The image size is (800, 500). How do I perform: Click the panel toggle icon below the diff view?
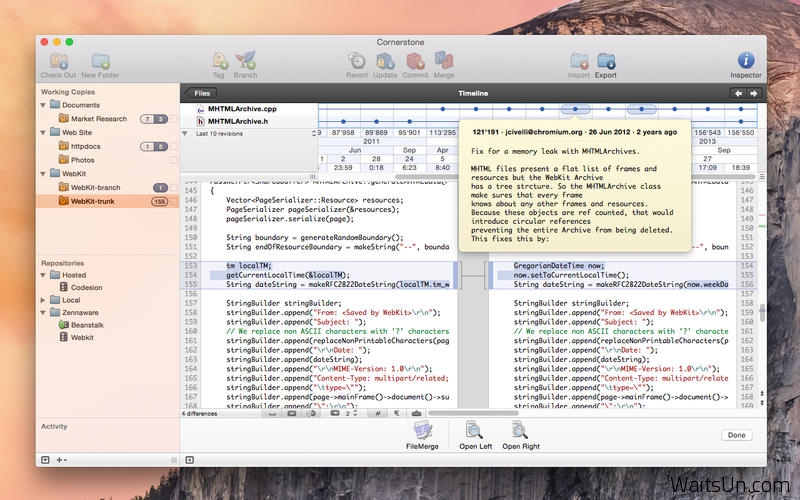pyautogui.click(x=190, y=460)
